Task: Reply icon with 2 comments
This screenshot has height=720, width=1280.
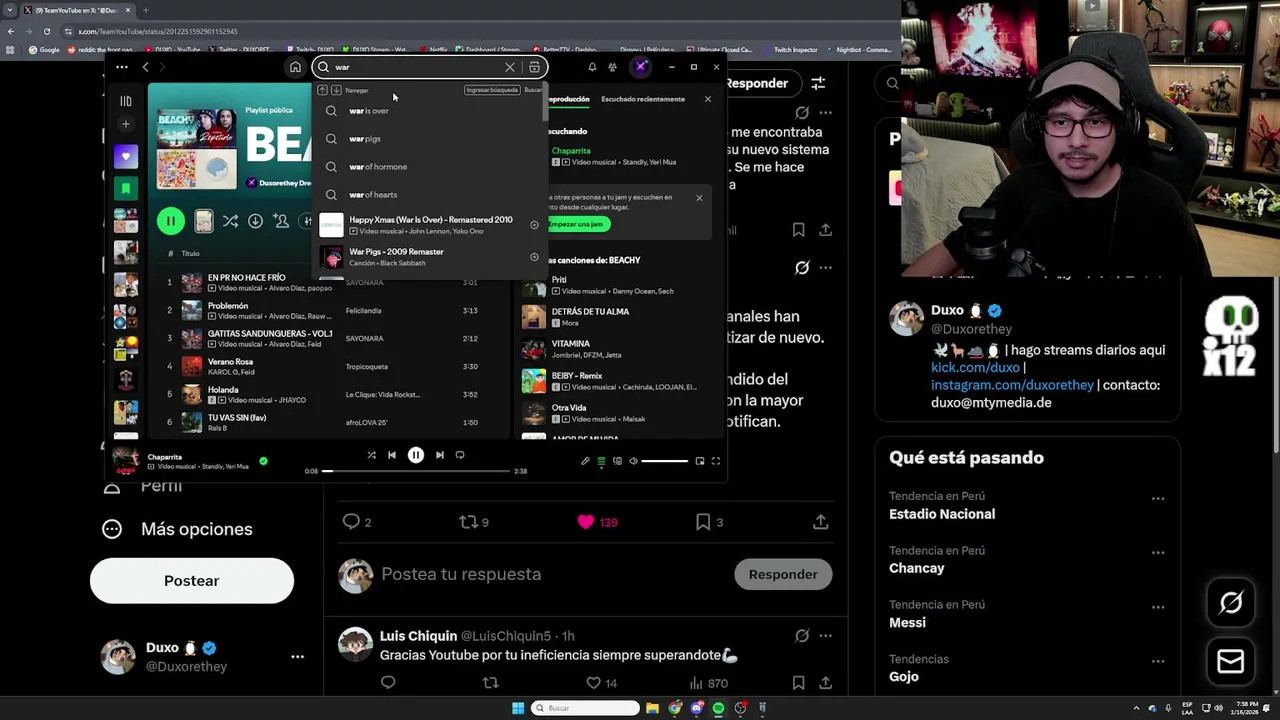Action: [x=351, y=522]
